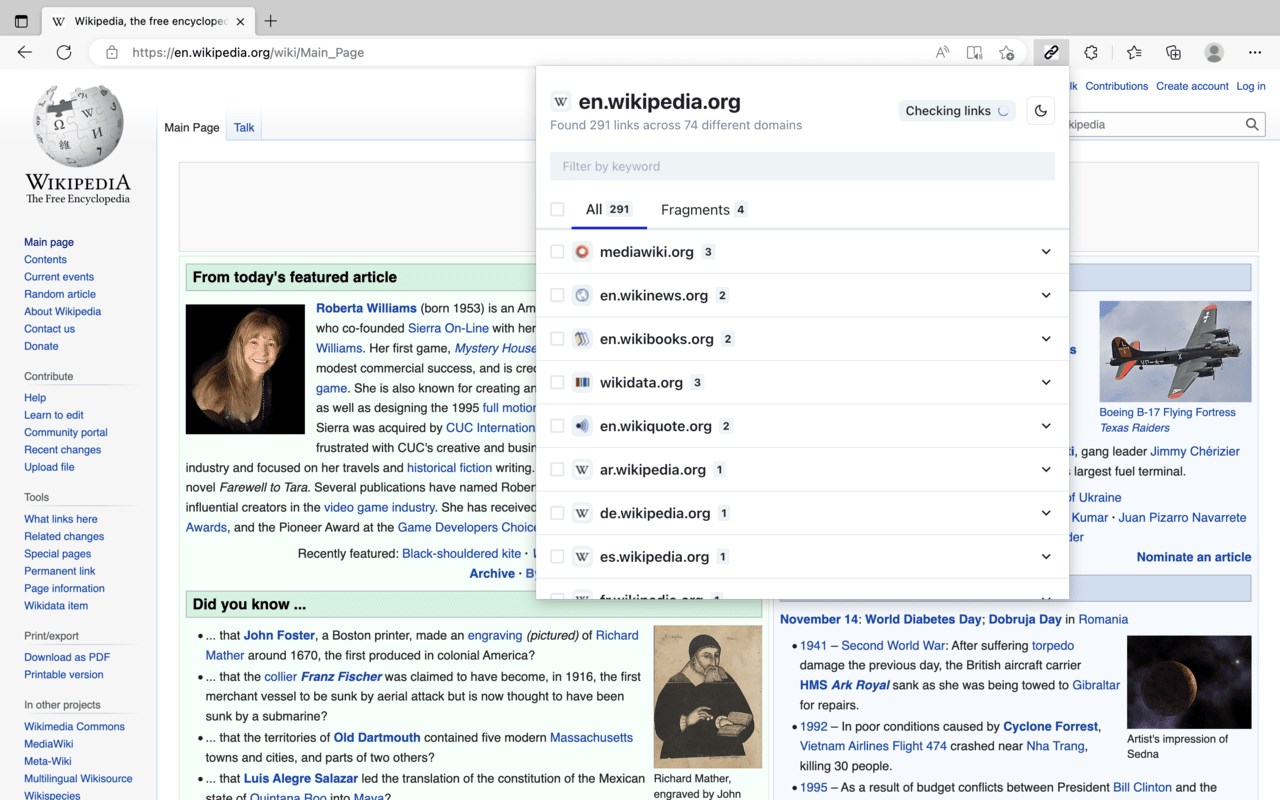Open the Roberta Williams article link
Viewport: 1280px width, 800px height.
[366, 308]
